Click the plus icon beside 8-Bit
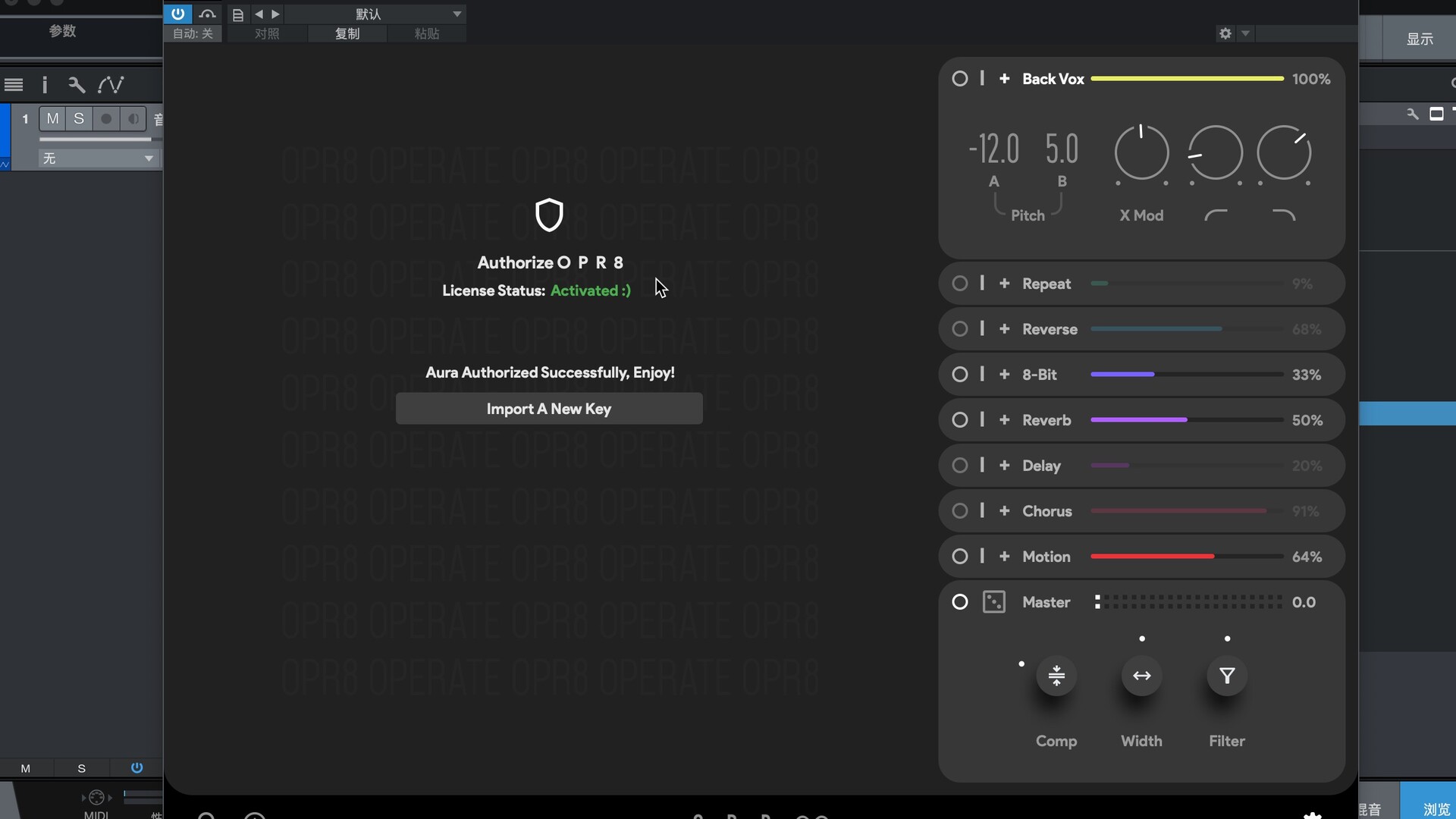 coord(1004,375)
